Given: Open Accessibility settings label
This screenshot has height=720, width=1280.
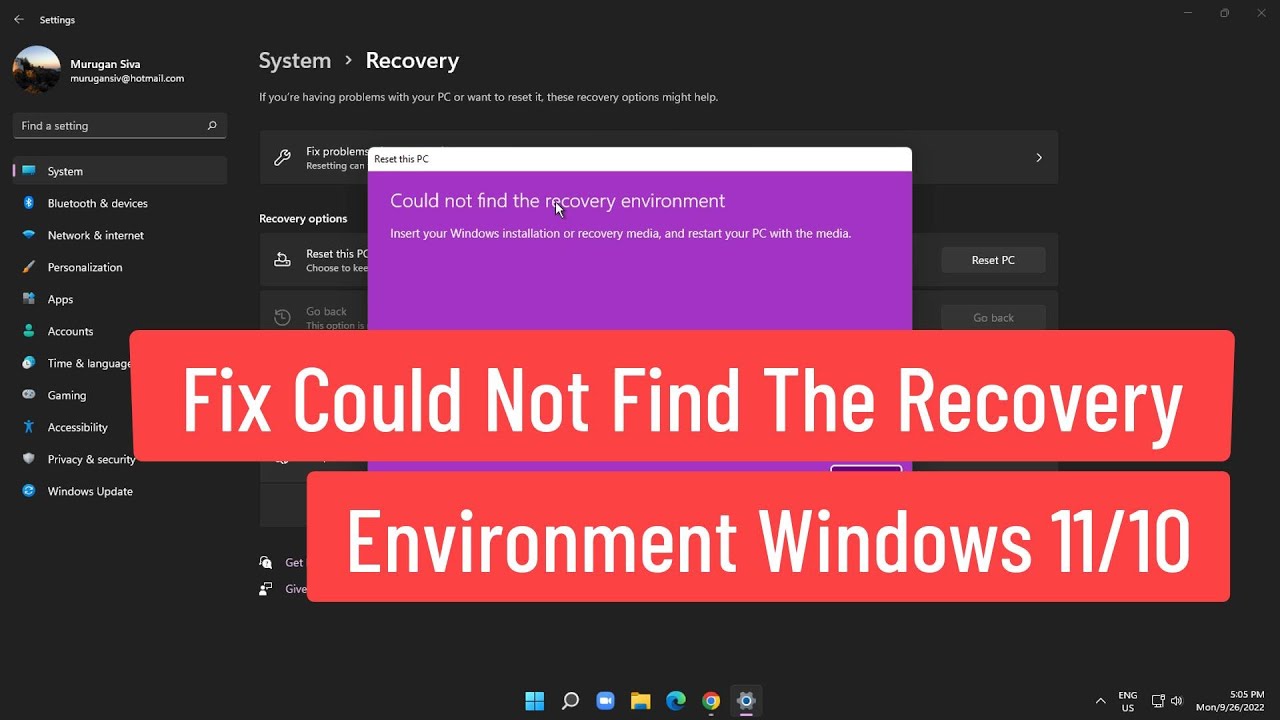Looking at the screenshot, I should (x=78, y=427).
